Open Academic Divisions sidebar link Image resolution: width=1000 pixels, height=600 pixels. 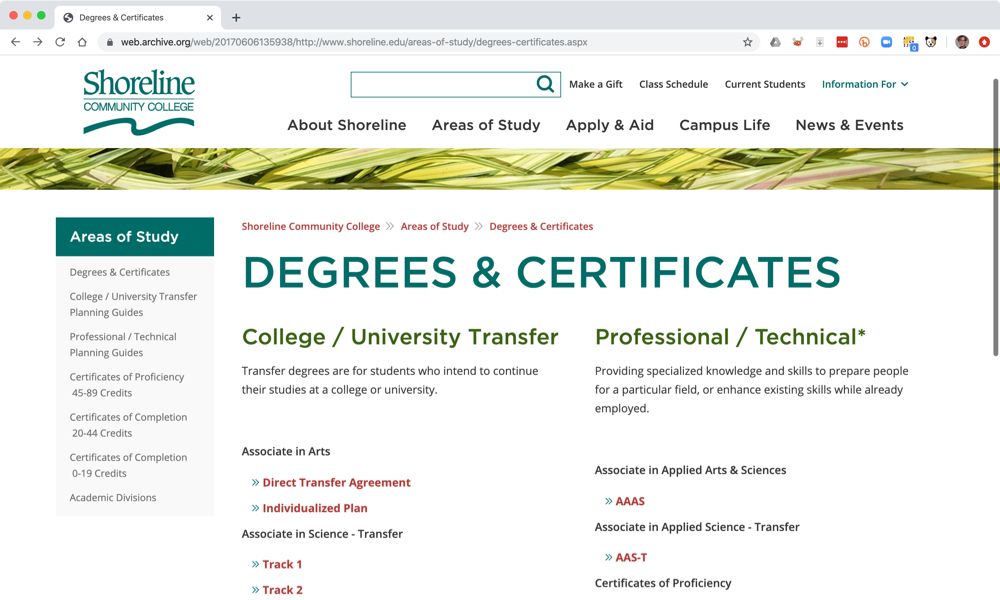click(113, 498)
